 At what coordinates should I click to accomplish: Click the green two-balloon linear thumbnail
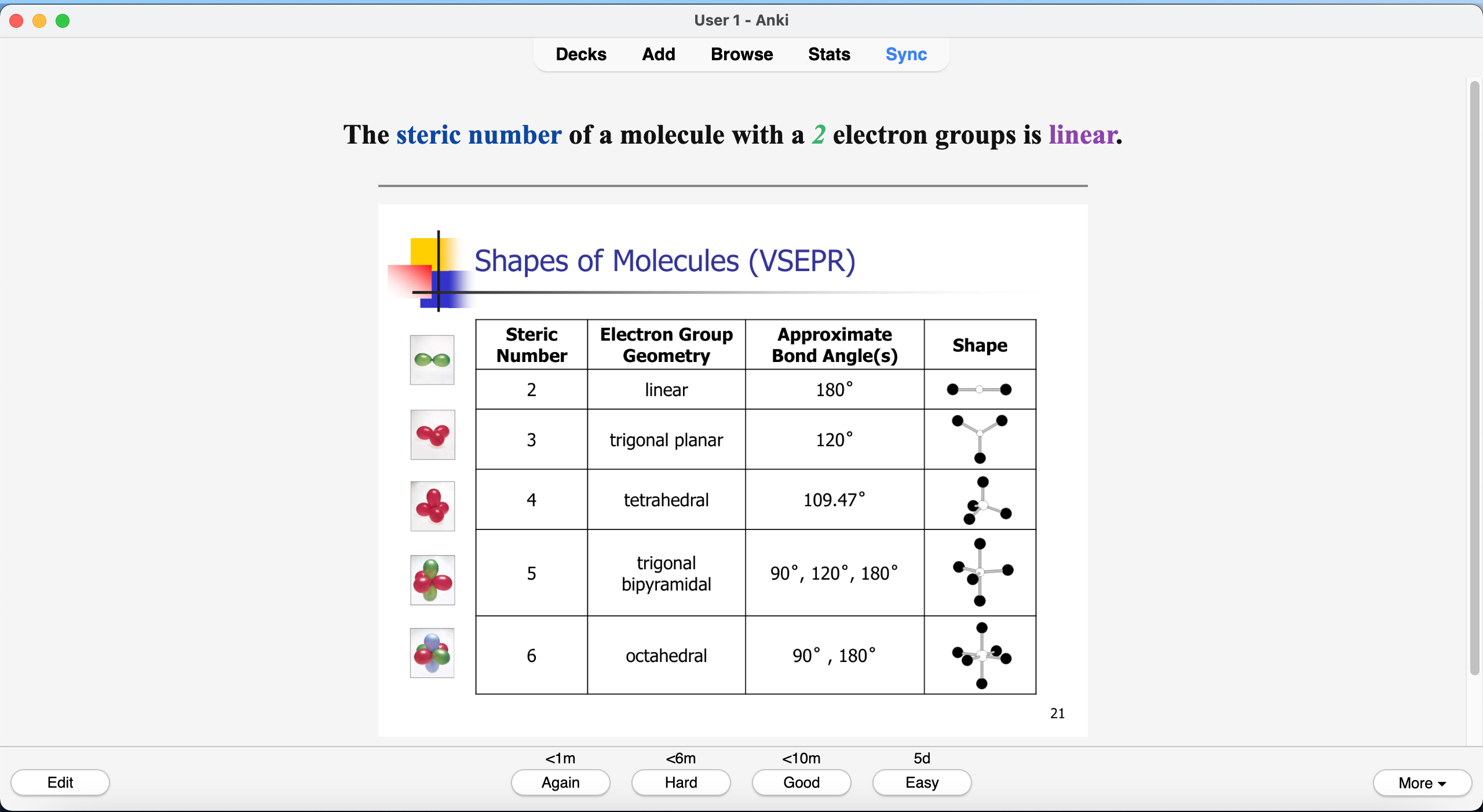(432, 360)
